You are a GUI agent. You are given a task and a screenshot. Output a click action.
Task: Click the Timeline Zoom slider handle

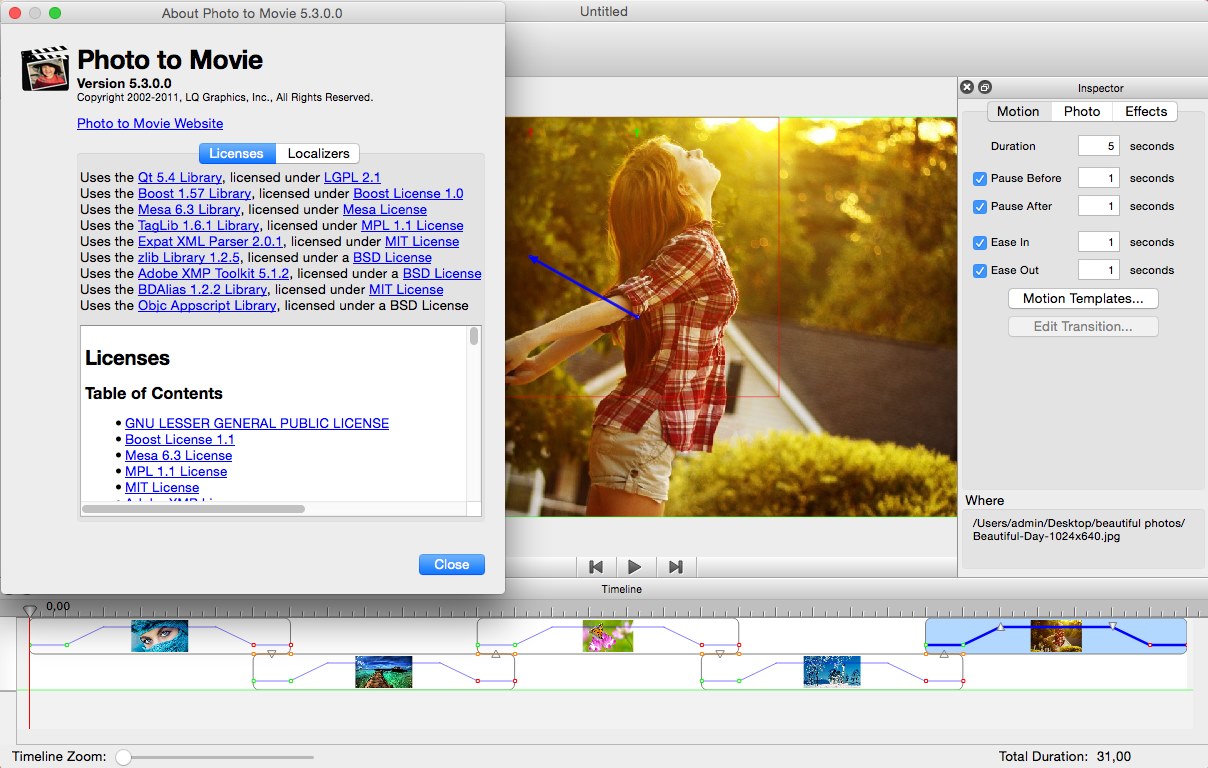tap(123, 757)
